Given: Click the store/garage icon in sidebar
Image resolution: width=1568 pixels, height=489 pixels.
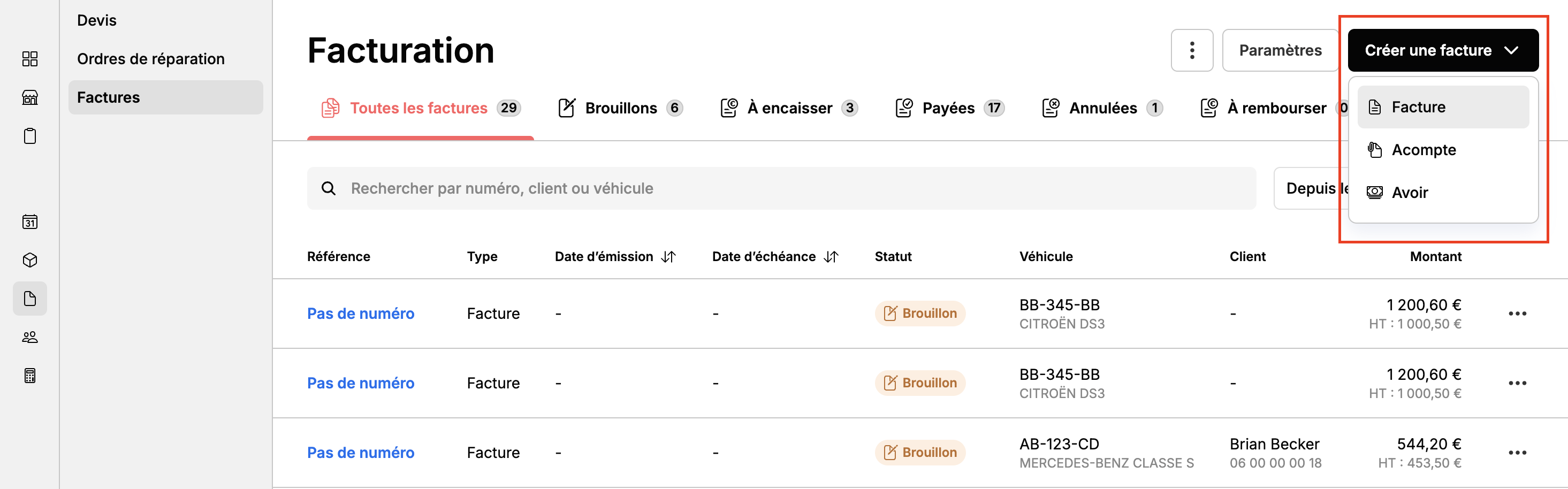Looking at the screenshot, I should point(30,97).
